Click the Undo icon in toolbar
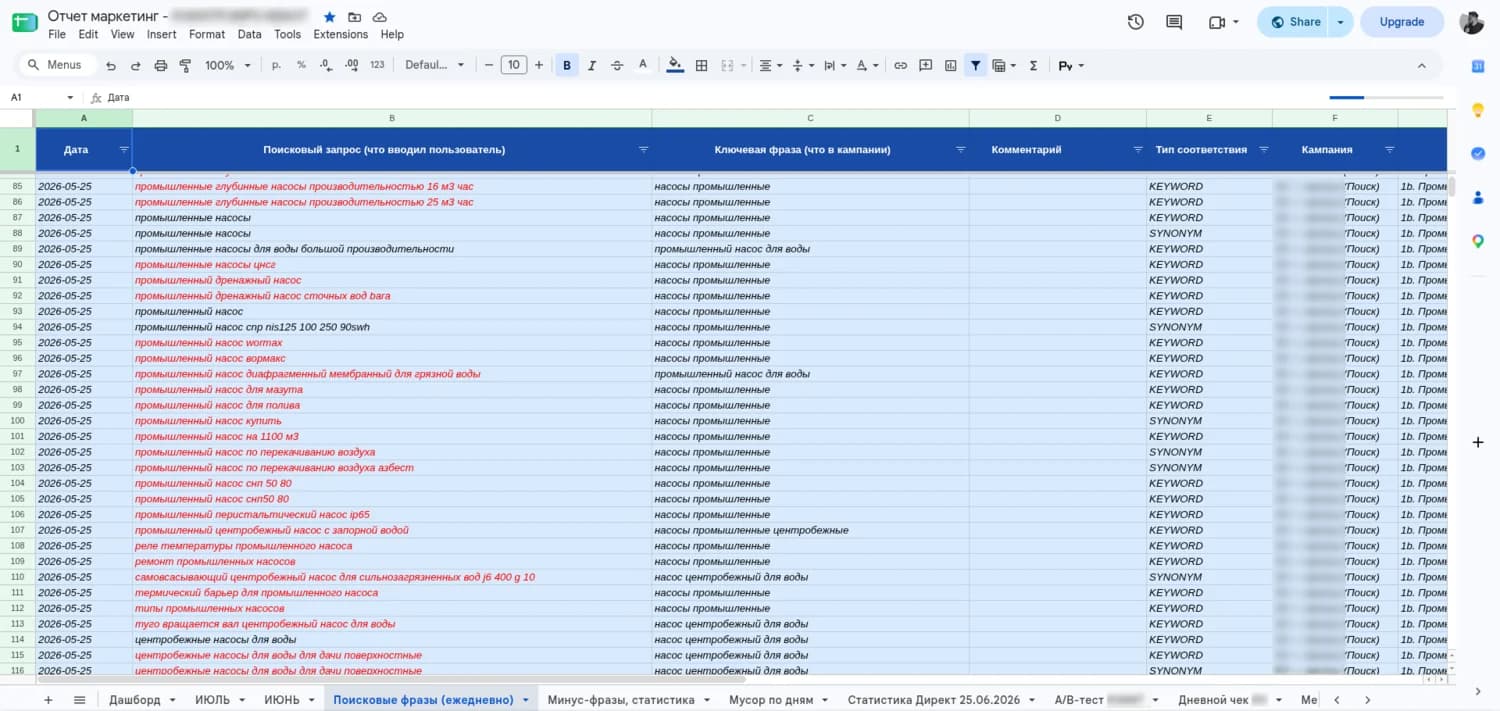This screenshot has height=711, width=1500. tap(110, 65)
